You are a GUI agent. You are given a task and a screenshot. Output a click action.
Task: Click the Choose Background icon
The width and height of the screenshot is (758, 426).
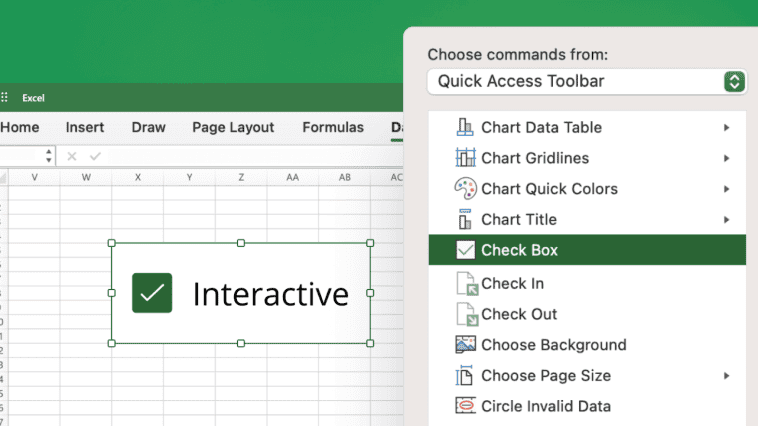(x=465, y=345)
